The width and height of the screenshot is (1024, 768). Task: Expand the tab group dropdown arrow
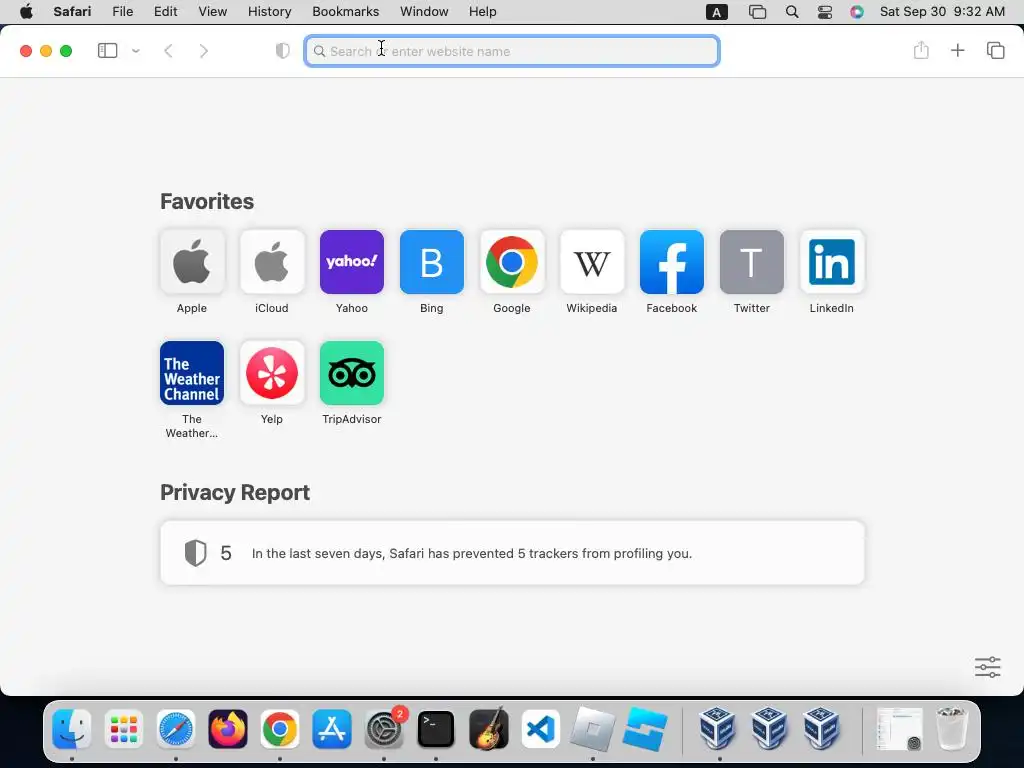(136, 50)
